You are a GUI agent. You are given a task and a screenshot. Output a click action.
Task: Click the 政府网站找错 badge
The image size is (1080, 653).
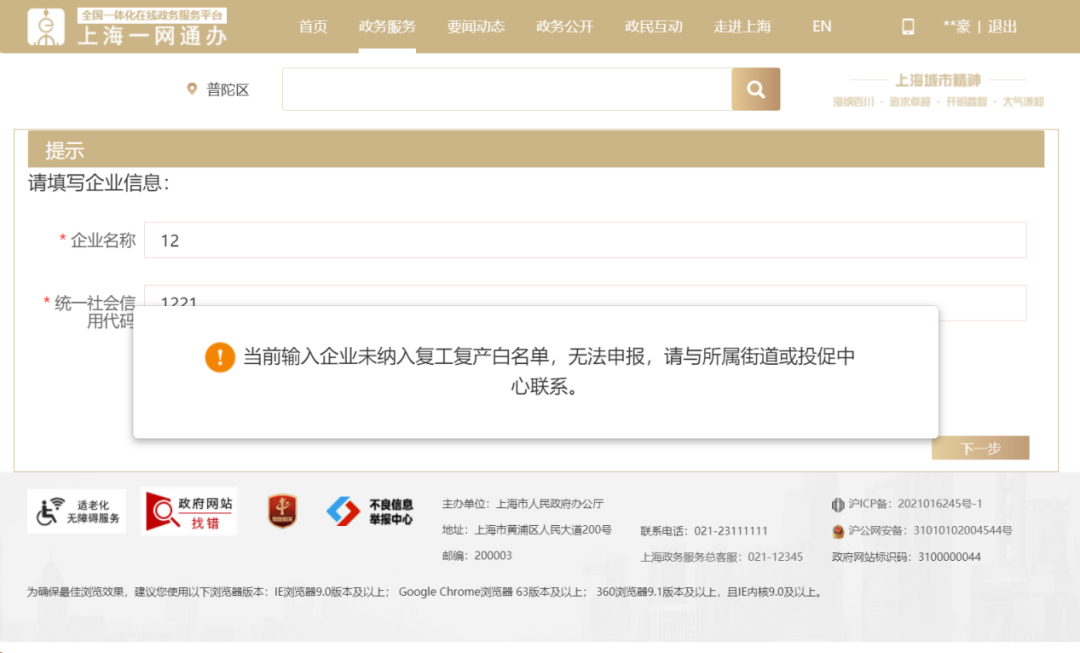coord(189,511)
